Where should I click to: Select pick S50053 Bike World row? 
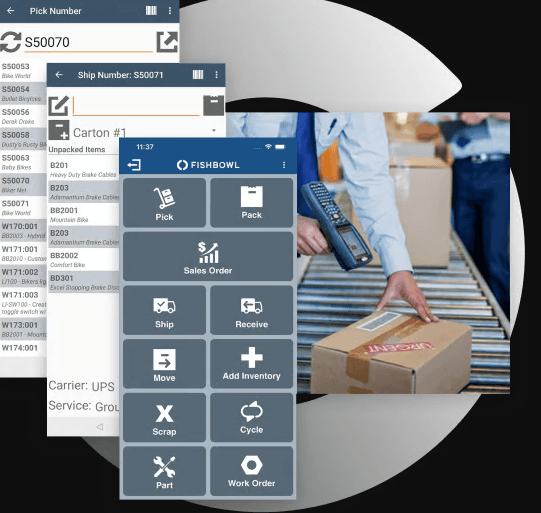(23, 71)
